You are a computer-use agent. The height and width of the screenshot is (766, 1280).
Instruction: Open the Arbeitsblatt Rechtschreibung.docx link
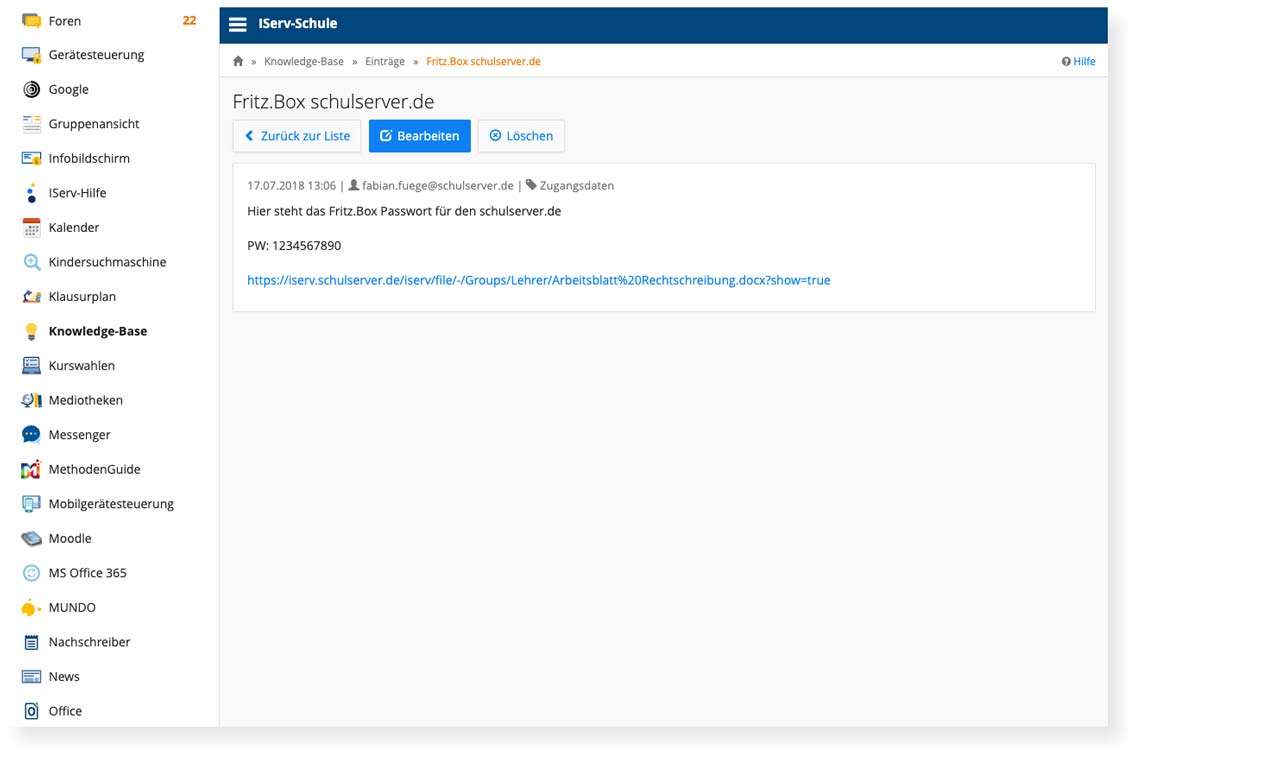[x=539, y=280]
